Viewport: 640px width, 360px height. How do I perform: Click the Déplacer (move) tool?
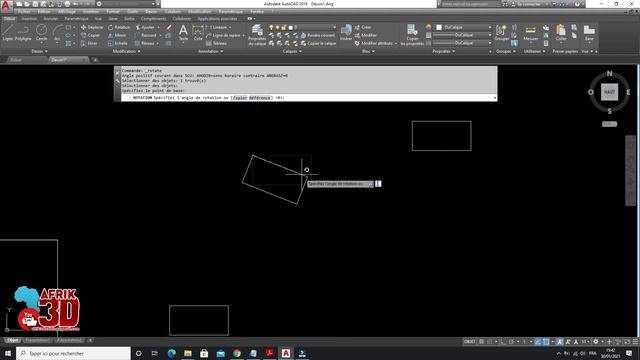coord(92,27)
